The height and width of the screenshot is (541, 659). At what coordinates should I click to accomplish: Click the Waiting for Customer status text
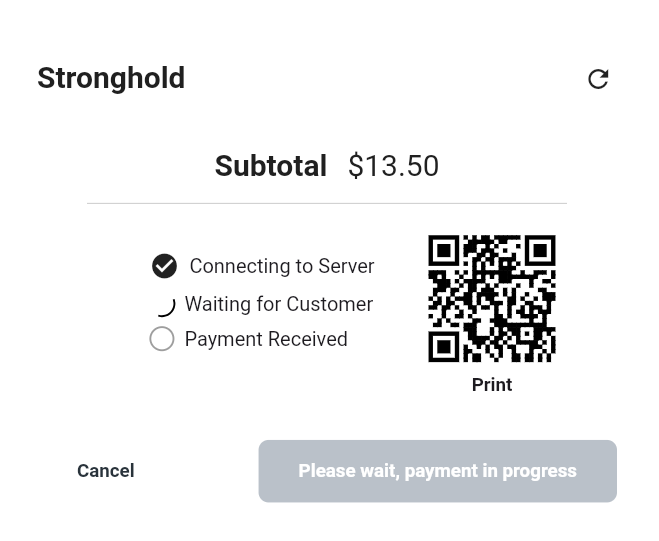click(278, 304)
